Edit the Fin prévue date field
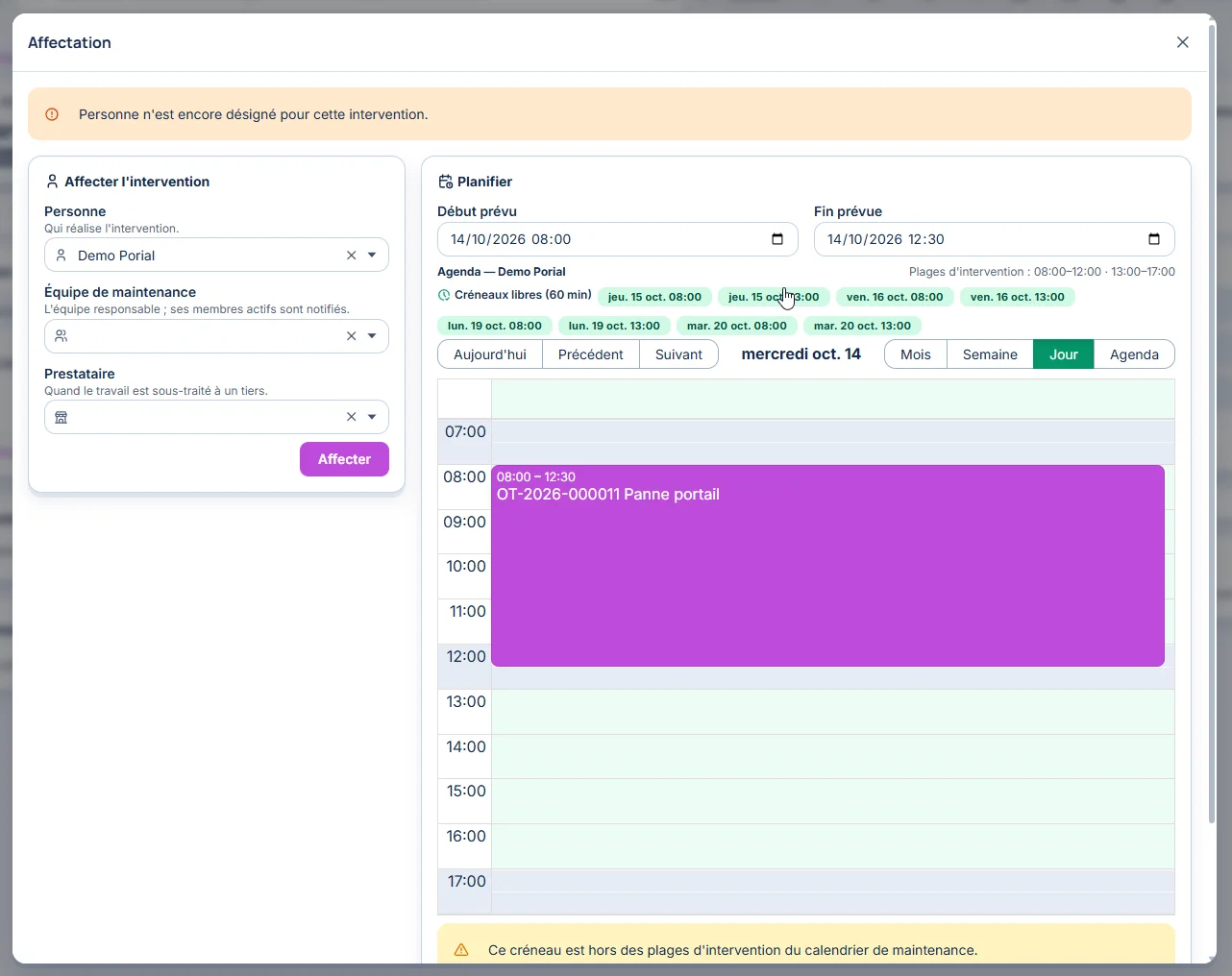This screenshot has height=976, width=1232. [x=994, y=239]
